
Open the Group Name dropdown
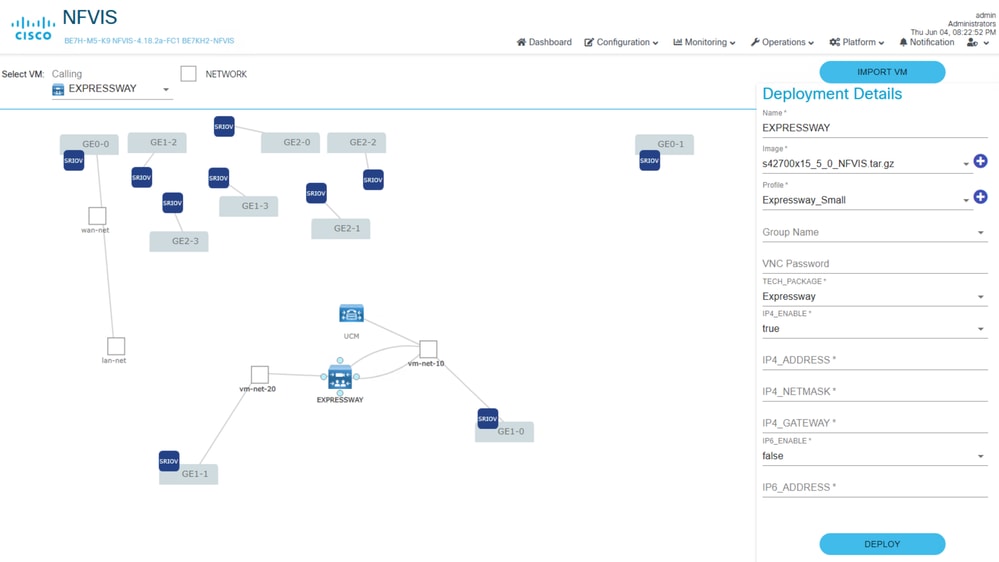pyautogui.click(x=875, y=233)
